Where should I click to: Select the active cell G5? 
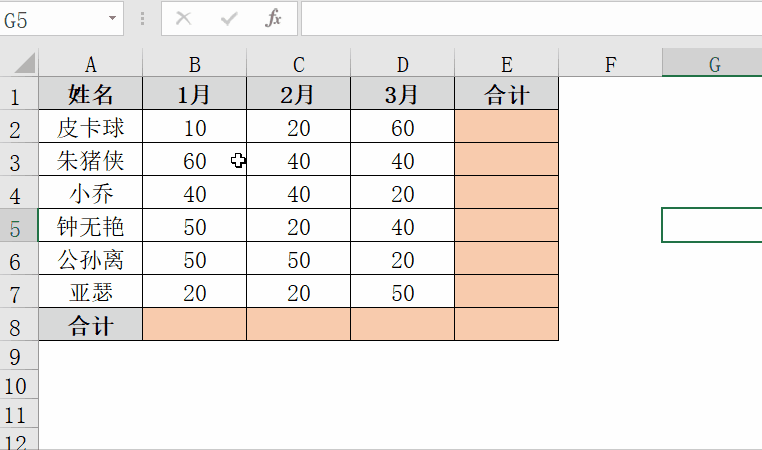tap(712, 226)
